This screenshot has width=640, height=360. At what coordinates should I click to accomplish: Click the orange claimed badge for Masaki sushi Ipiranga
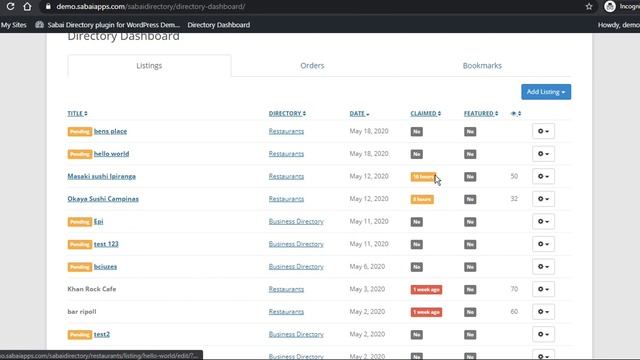424,177
